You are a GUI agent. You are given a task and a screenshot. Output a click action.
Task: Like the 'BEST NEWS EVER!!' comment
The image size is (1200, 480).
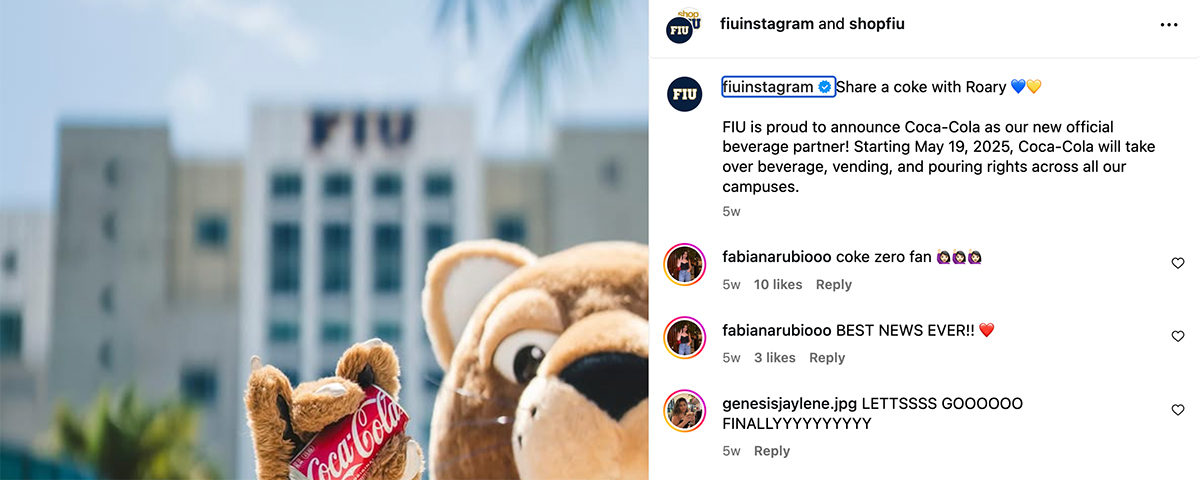pyautogui.click(x=1178, y=337)
